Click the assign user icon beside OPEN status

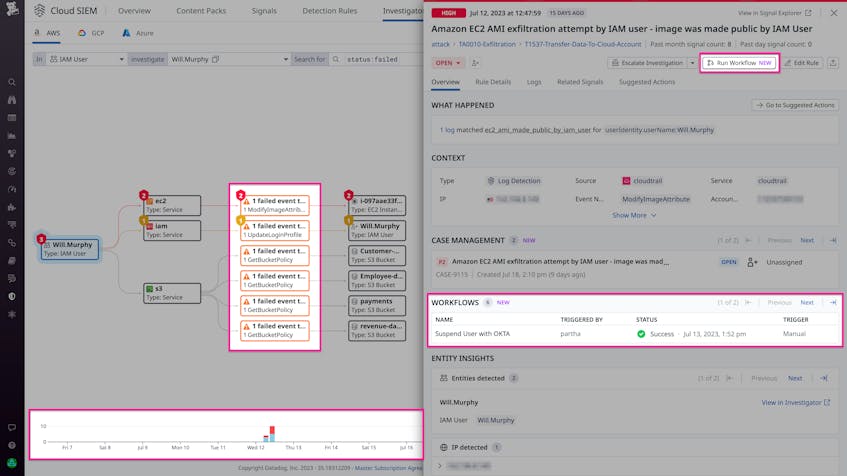[475, 63]
